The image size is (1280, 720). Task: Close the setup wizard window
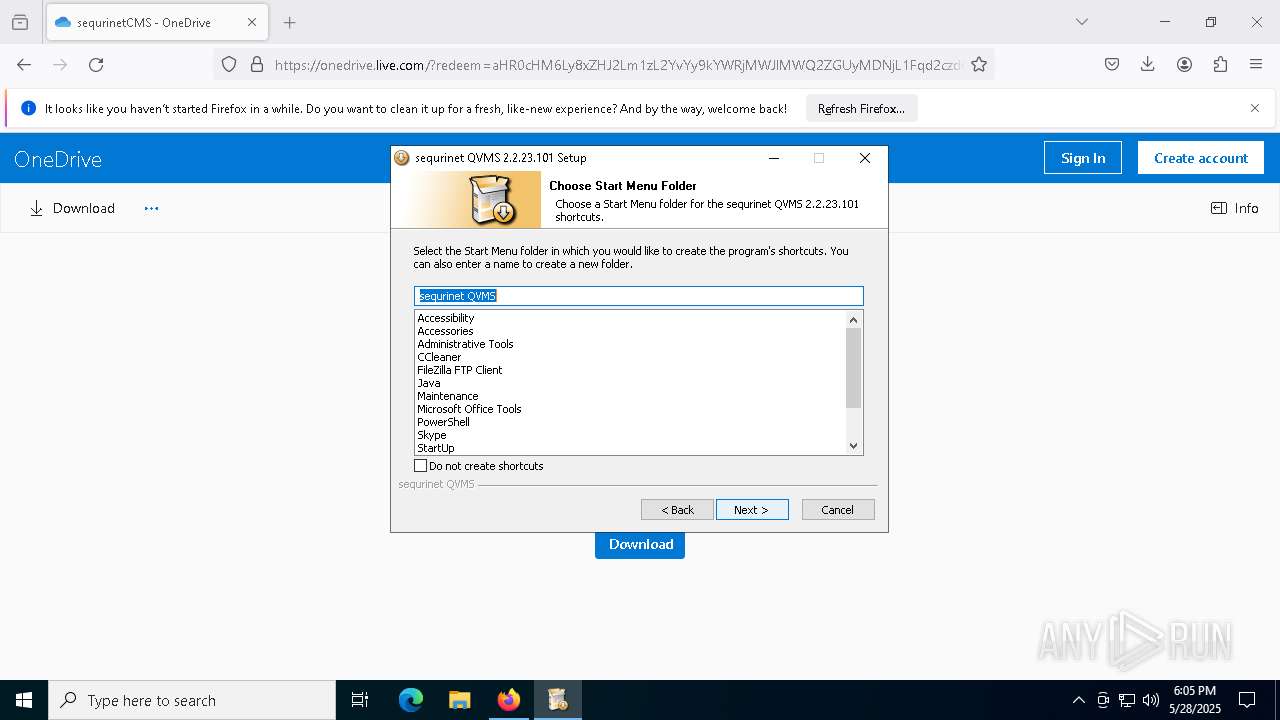(x=865, y=158)
